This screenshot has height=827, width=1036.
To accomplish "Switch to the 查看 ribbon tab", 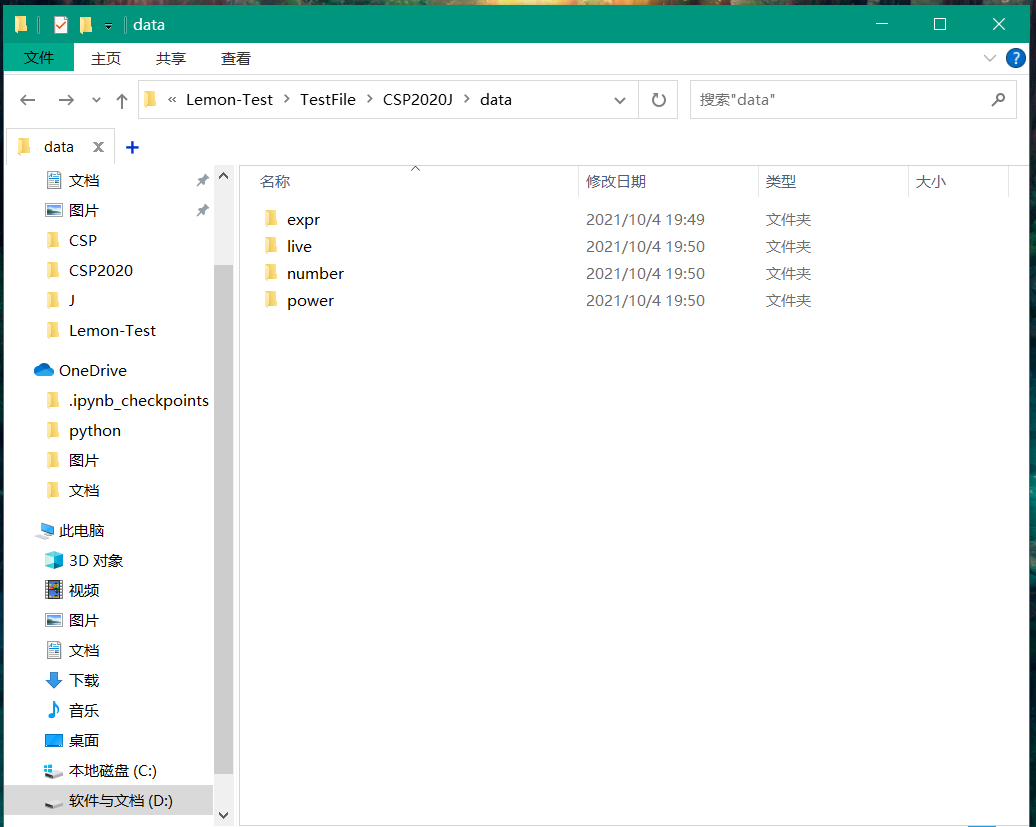I will [235, 58].
